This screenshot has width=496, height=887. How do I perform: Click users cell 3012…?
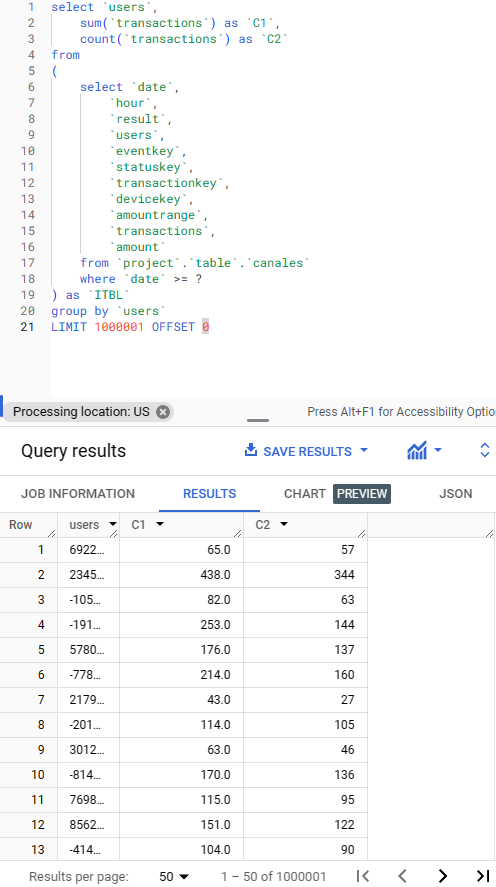87,750
